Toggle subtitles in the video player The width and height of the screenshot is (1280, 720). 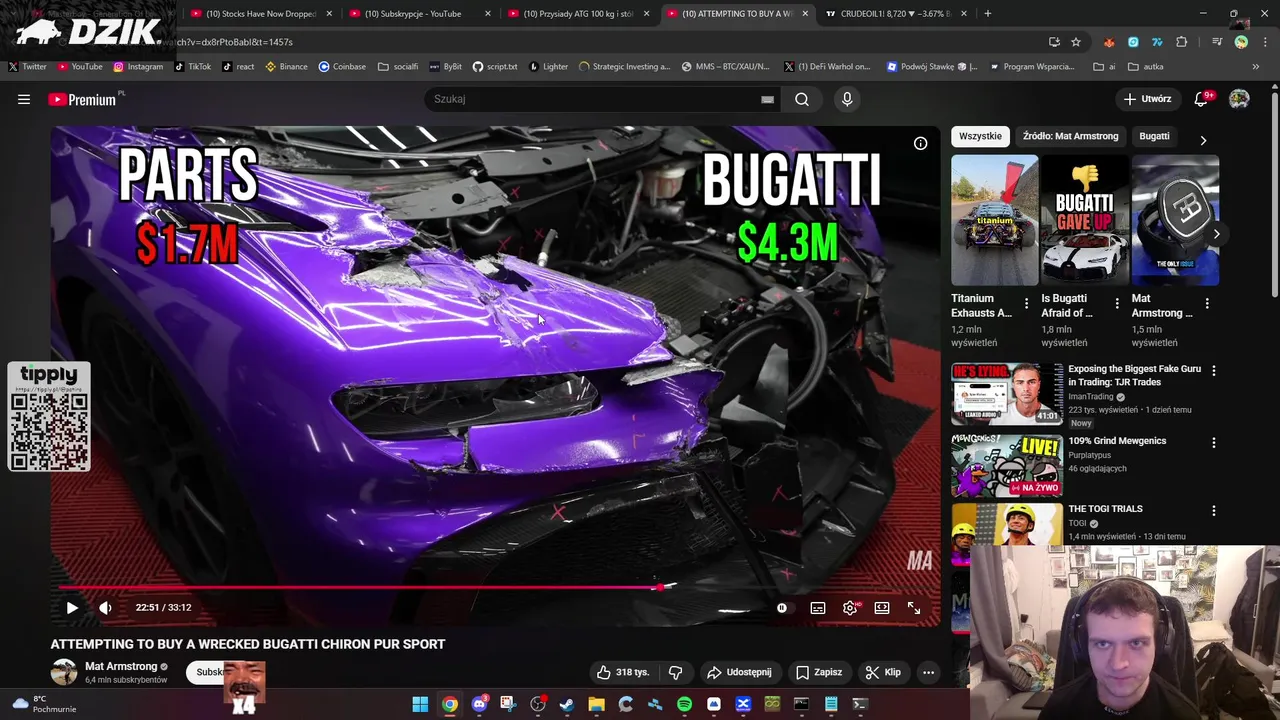click(818, 607)
